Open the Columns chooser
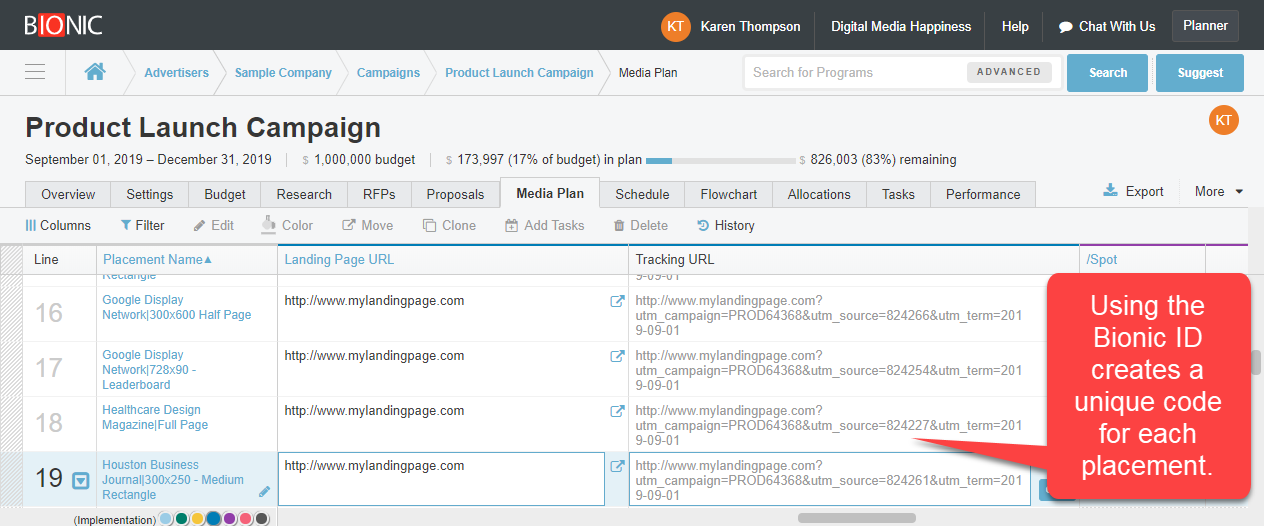 point(58,225)
